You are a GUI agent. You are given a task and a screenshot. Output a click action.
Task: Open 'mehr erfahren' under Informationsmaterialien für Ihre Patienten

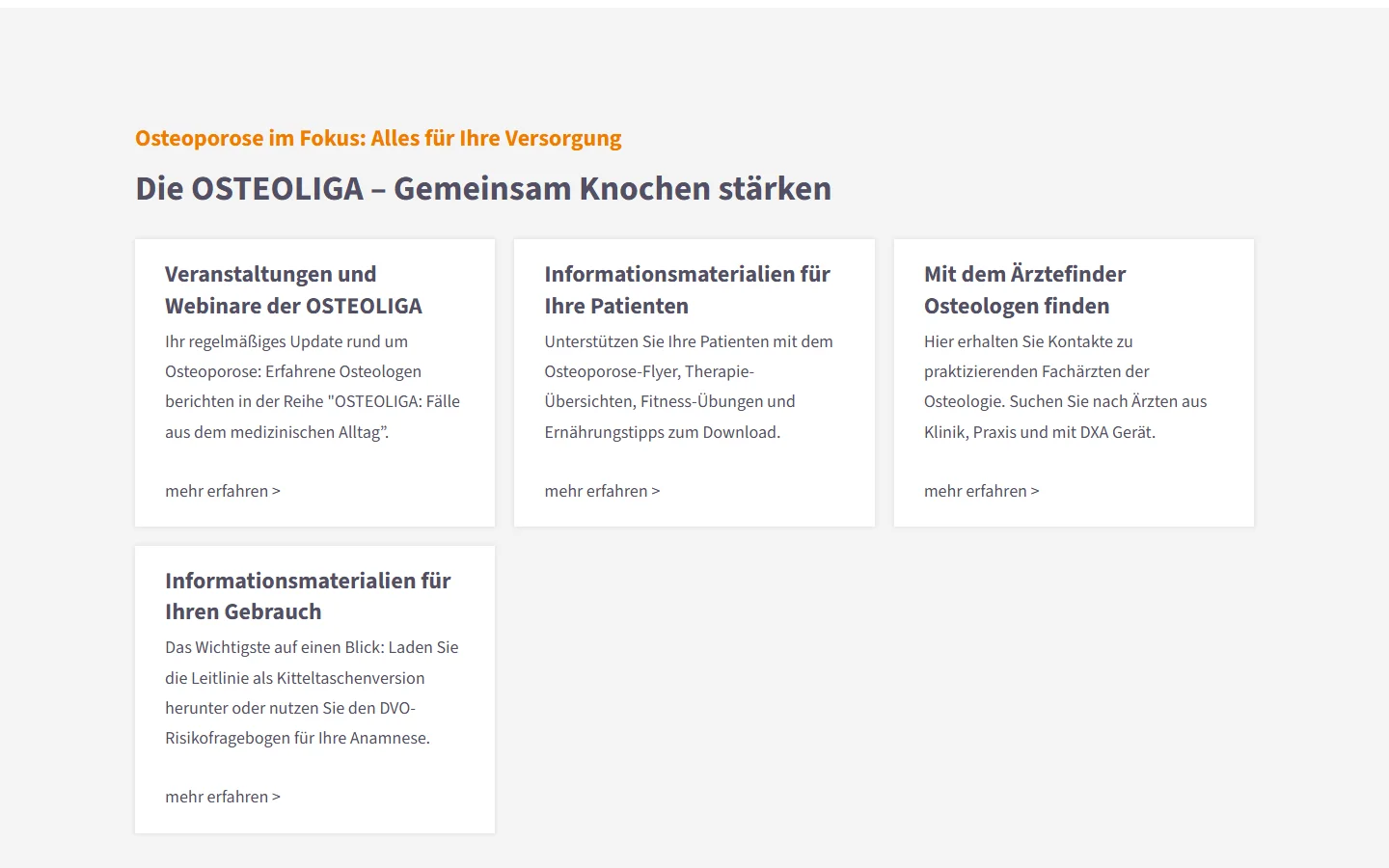click(x=602, y=491)
